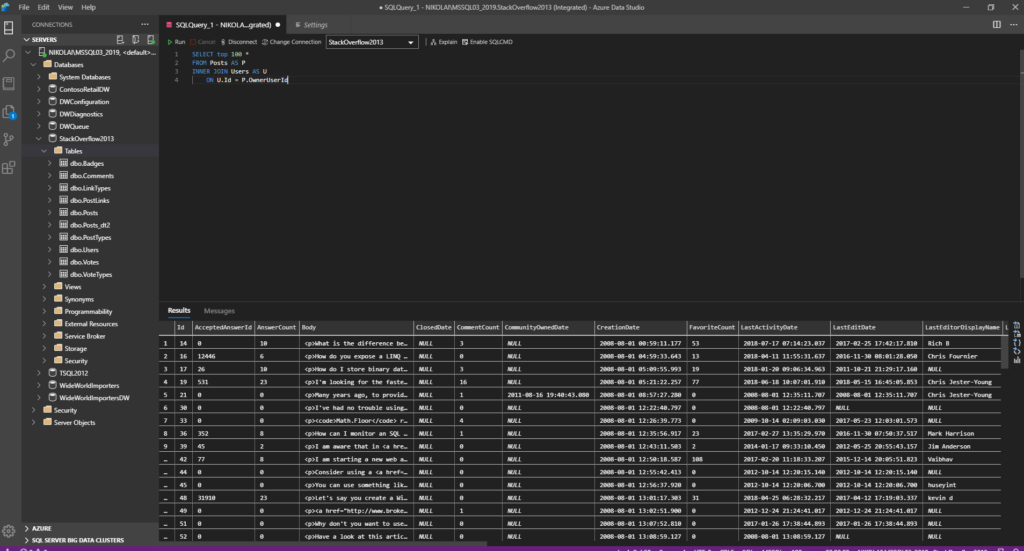
Task: Select the Server Objects folder
Action: click(74, 423)
